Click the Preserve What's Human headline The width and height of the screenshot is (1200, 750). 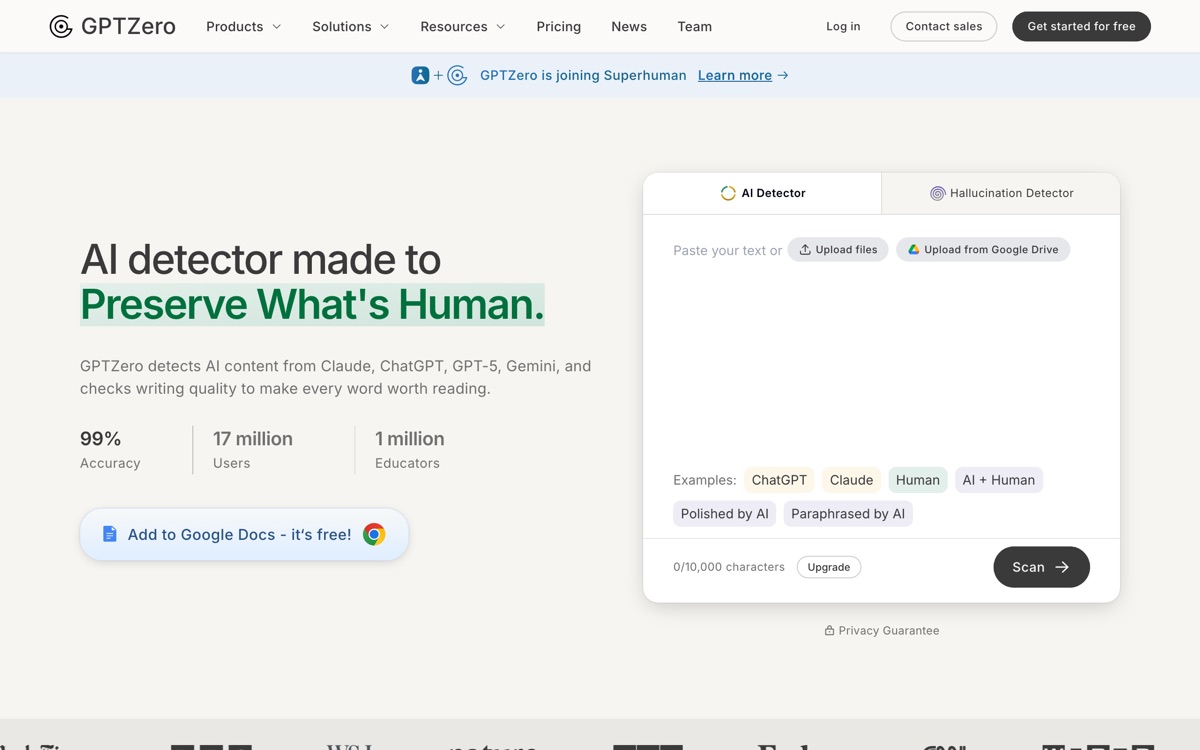(312, 304)
